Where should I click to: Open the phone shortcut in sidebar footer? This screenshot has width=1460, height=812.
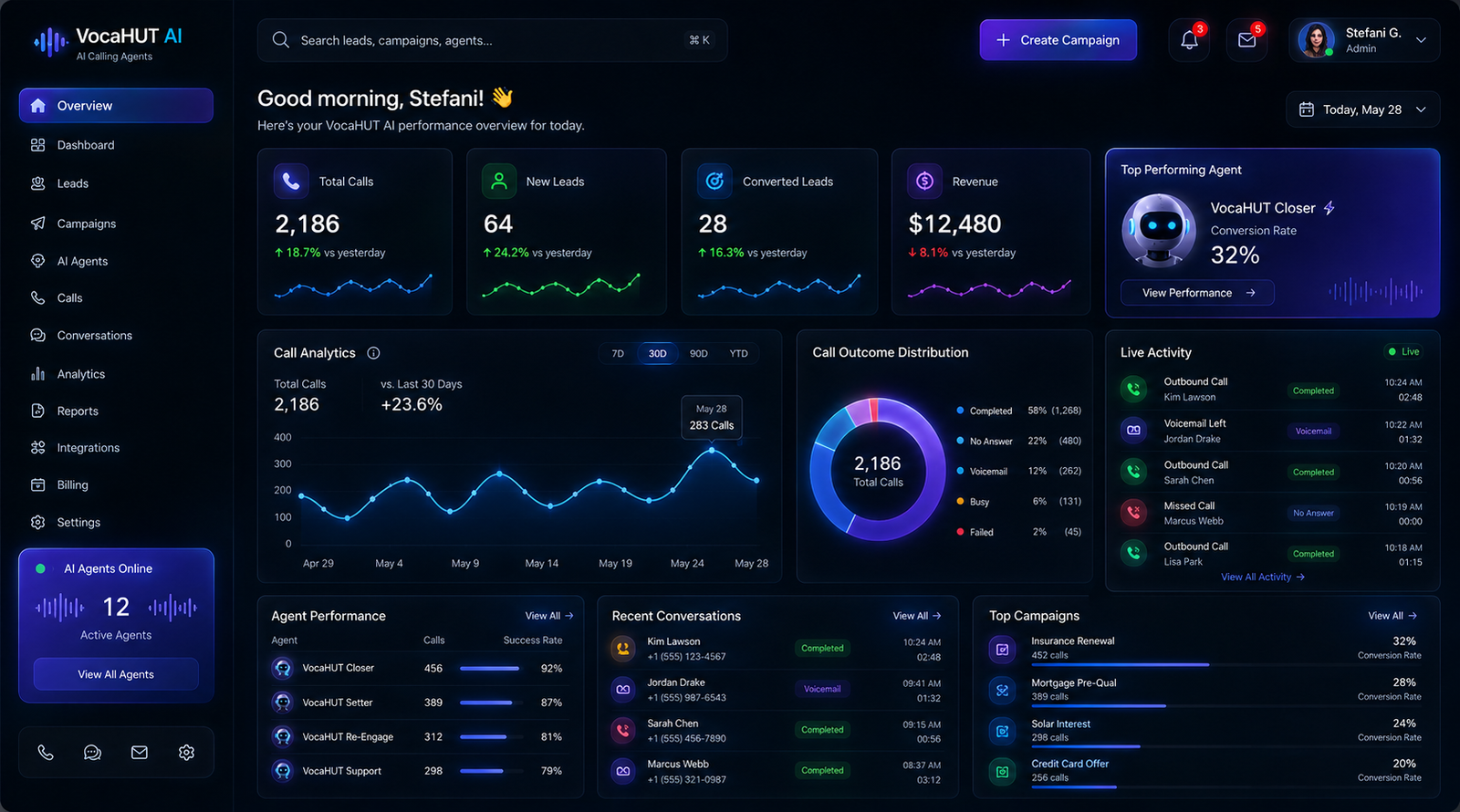46,753
